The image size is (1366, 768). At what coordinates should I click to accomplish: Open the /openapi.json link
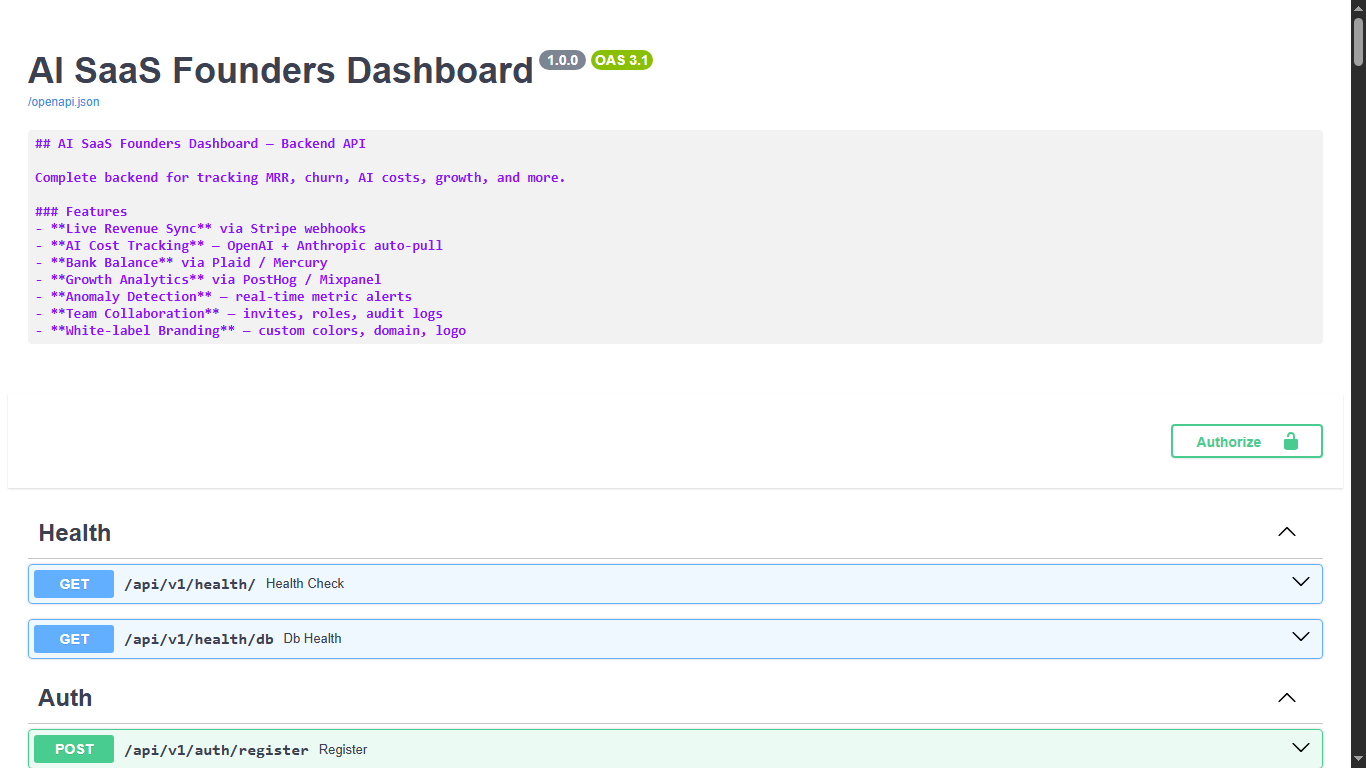click(64, 102)
